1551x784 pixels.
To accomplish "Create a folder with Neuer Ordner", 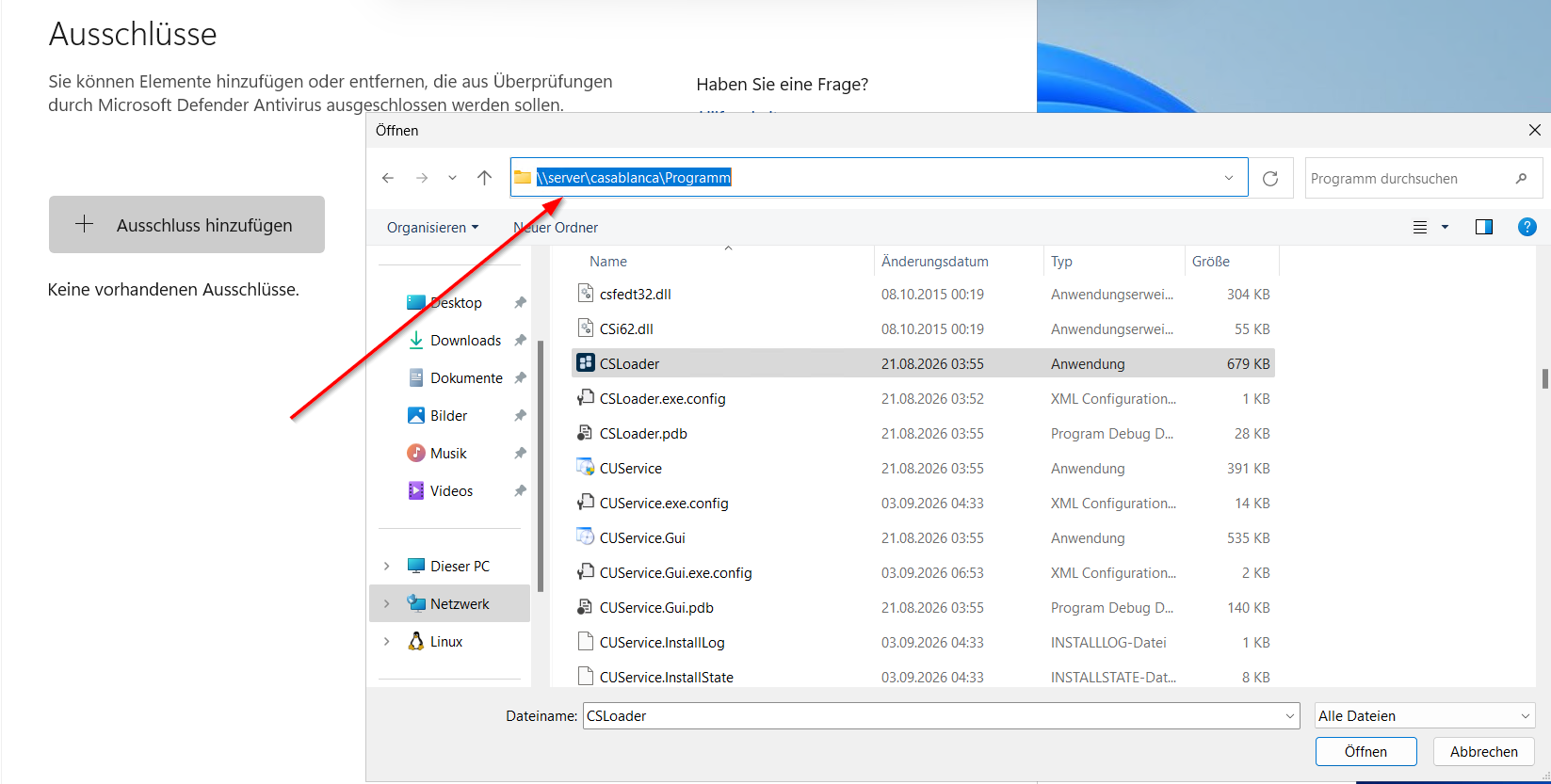I will click(556, 227).
